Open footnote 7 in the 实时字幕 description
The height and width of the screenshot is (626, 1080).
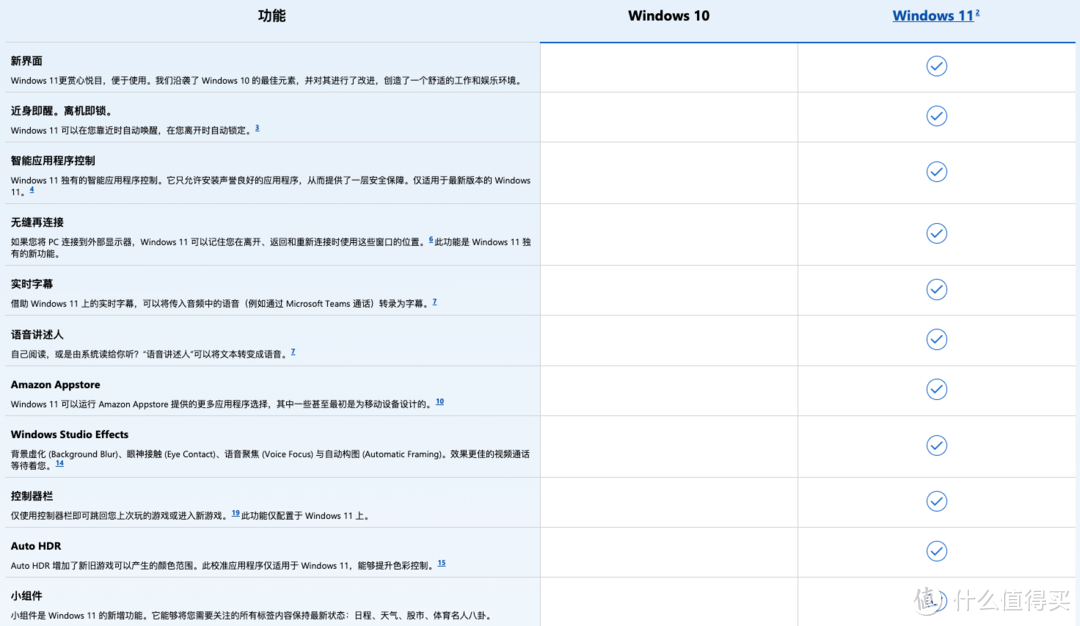435,302
